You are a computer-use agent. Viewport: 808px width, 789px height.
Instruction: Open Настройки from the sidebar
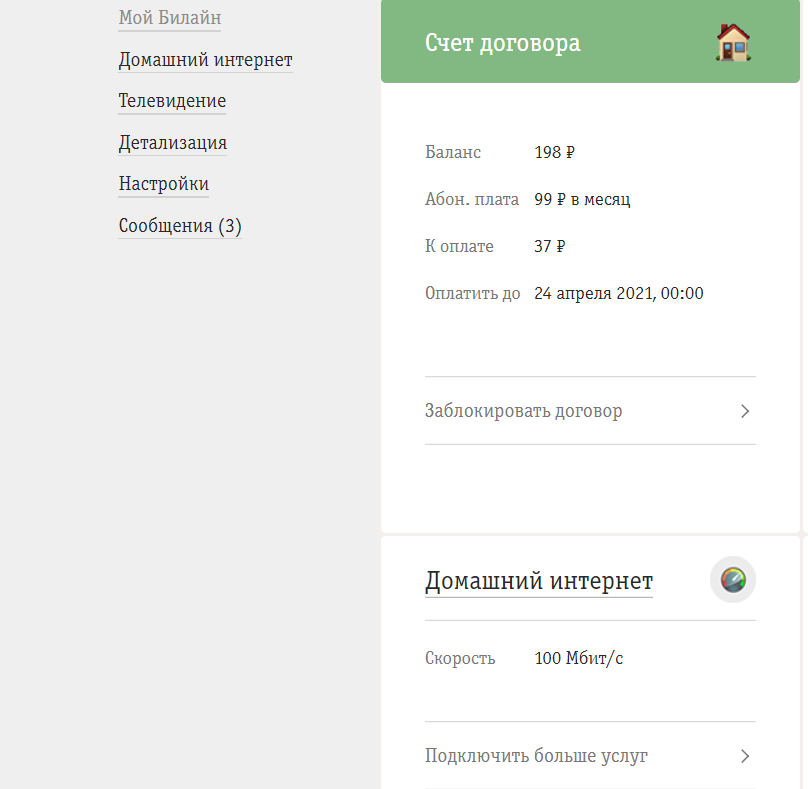click(163, 184)
